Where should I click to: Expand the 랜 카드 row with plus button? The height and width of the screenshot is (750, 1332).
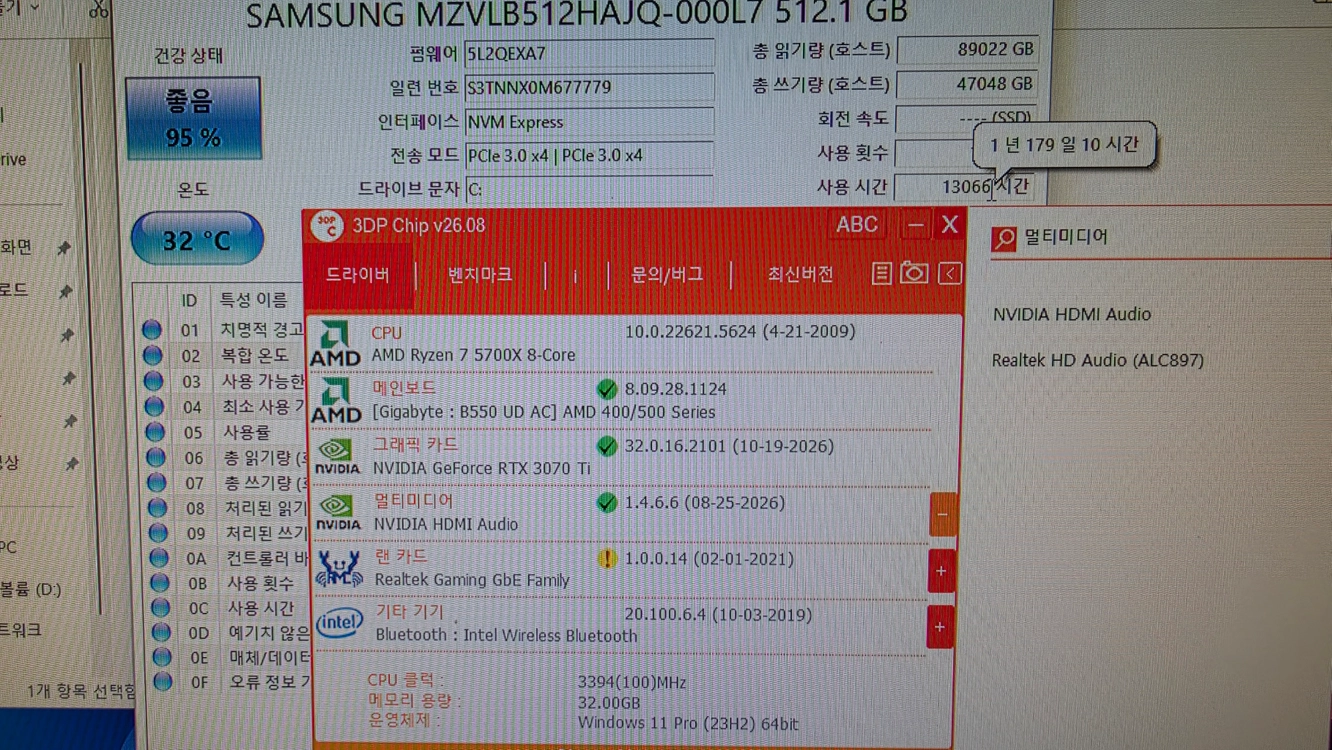tap(941, 571)
